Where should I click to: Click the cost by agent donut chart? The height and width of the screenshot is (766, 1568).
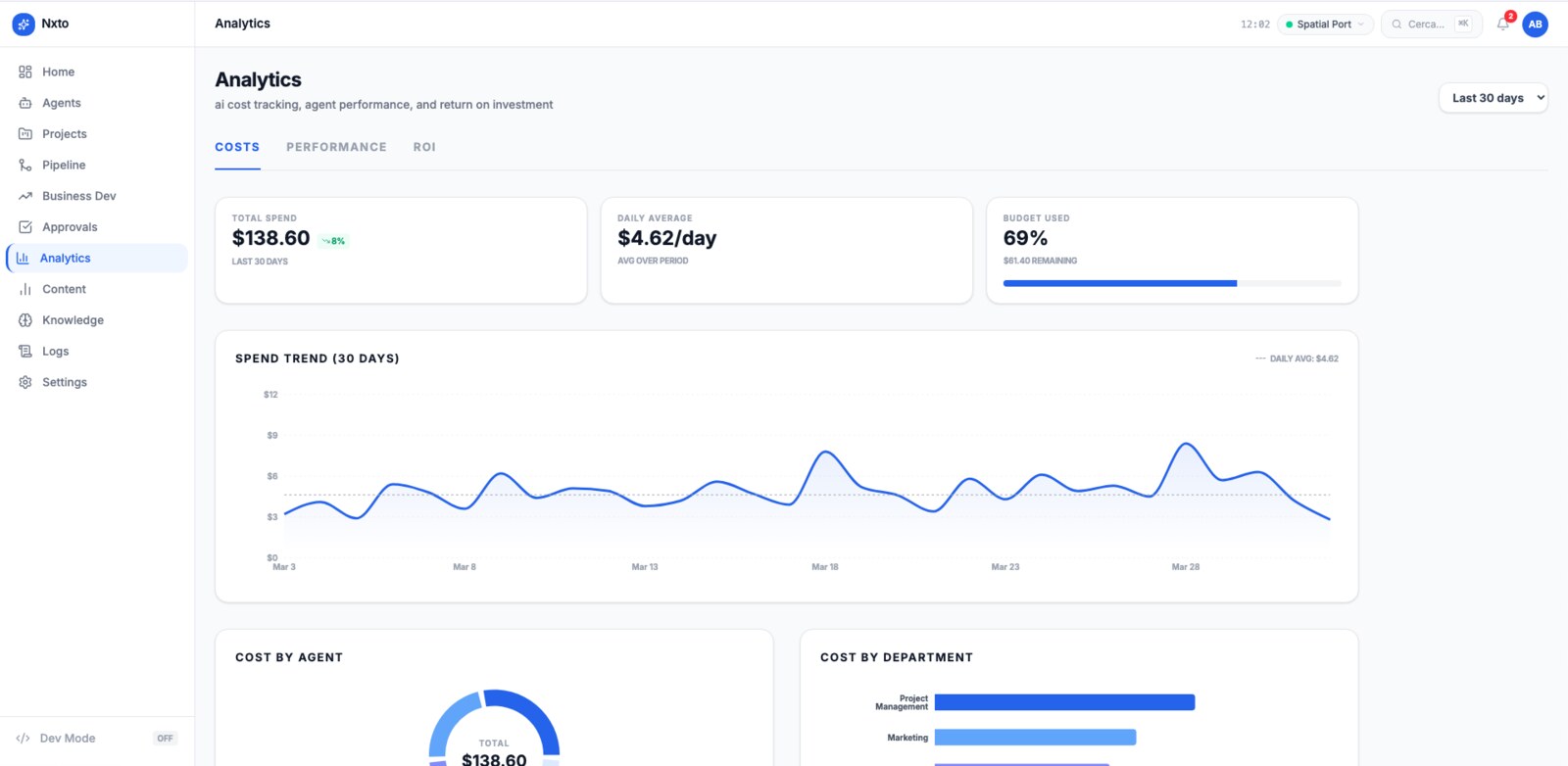tap(494, 728)
